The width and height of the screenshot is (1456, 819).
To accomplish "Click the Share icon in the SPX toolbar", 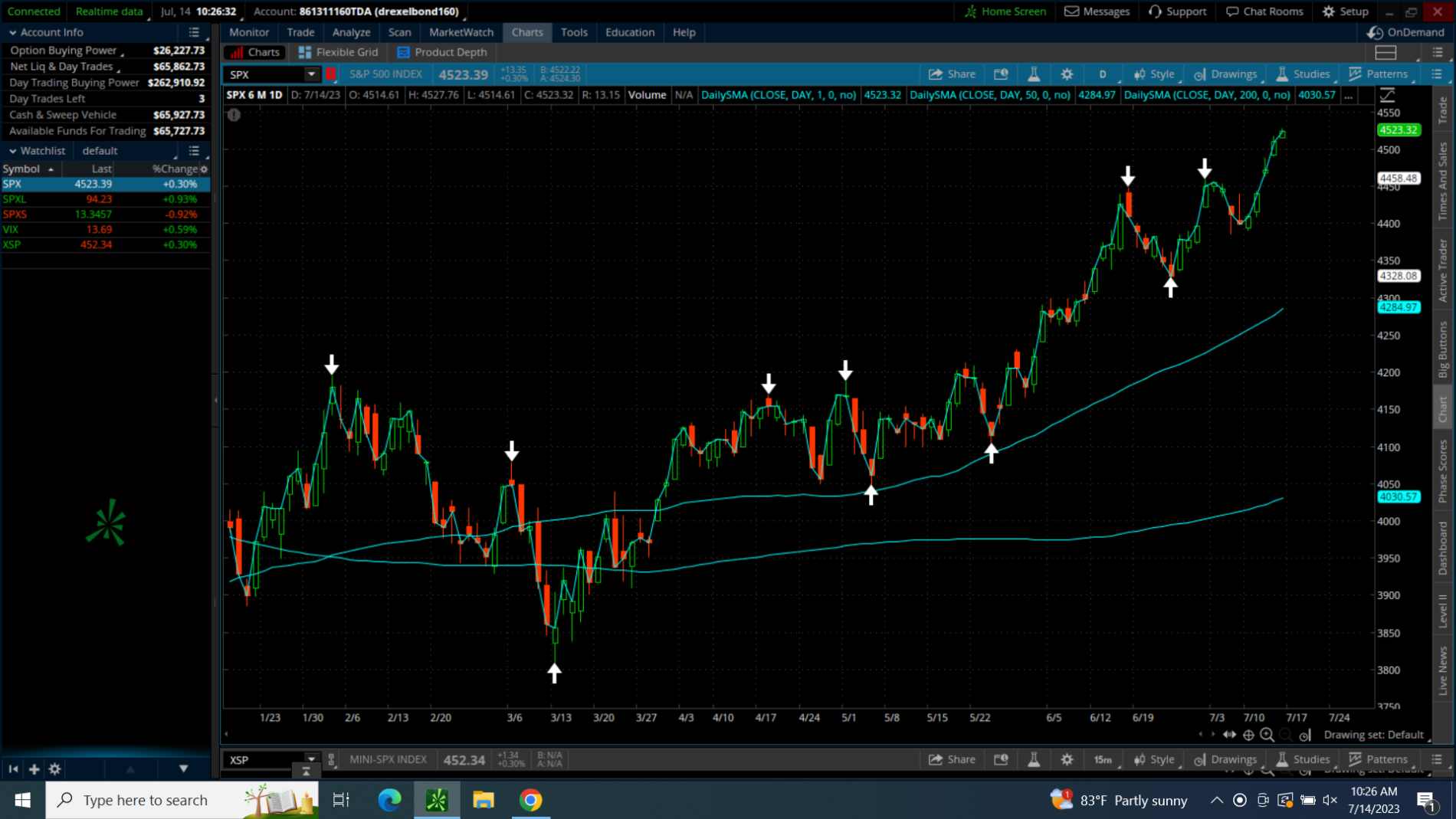I will click(x=952, y=74).
